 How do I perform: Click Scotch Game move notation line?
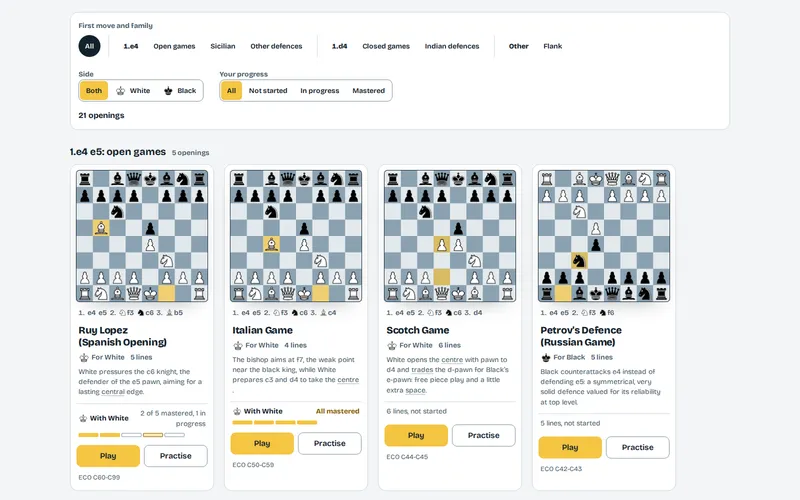click(434, 313)
